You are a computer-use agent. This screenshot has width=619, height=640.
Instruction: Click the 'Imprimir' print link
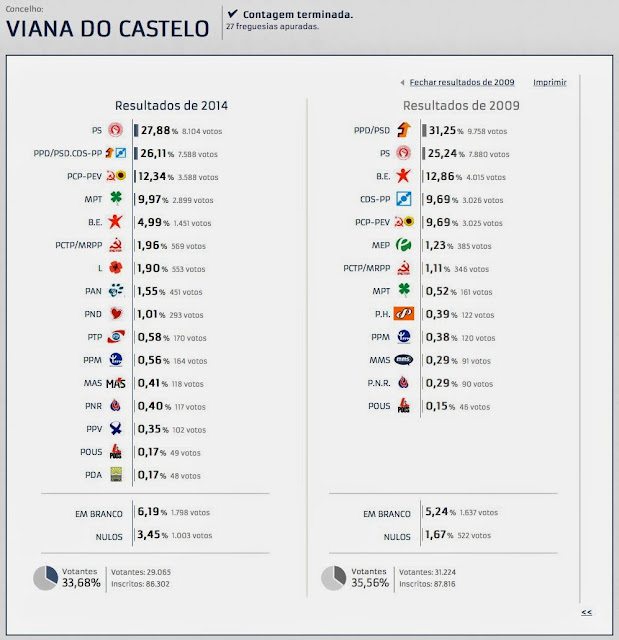549,83
